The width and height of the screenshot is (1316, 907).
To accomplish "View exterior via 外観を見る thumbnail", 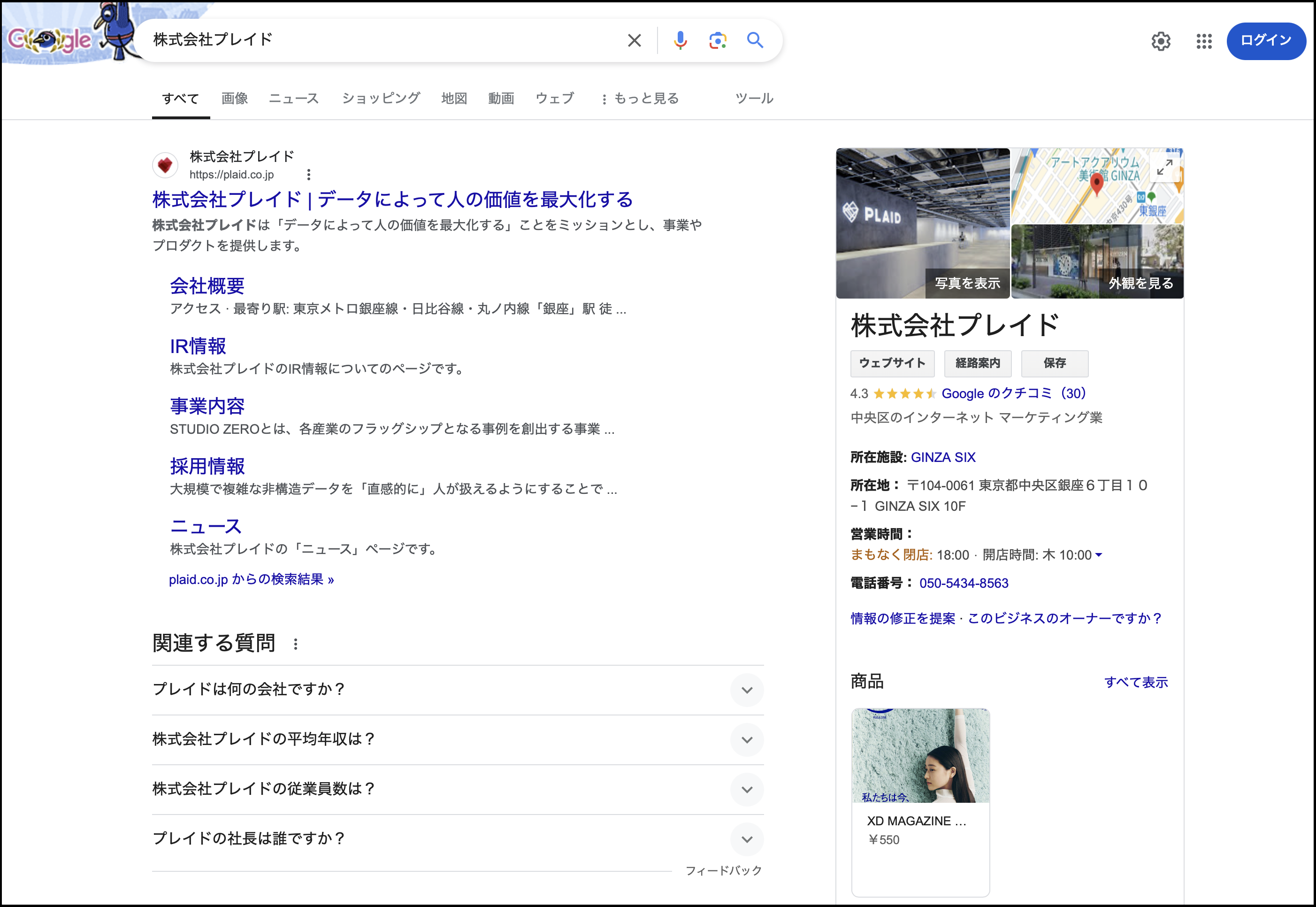I will point(1097,261).
